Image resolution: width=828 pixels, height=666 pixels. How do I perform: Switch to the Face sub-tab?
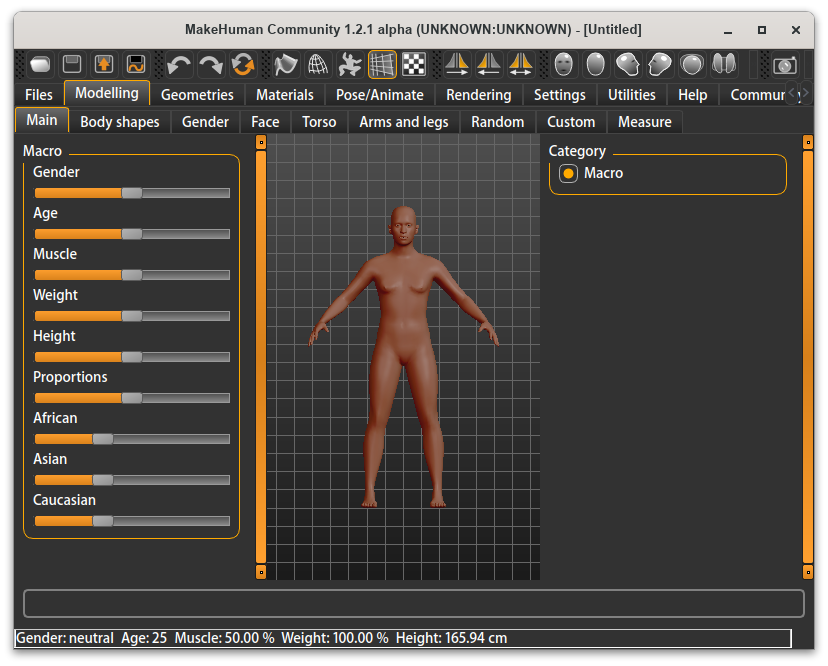point(265,122)
